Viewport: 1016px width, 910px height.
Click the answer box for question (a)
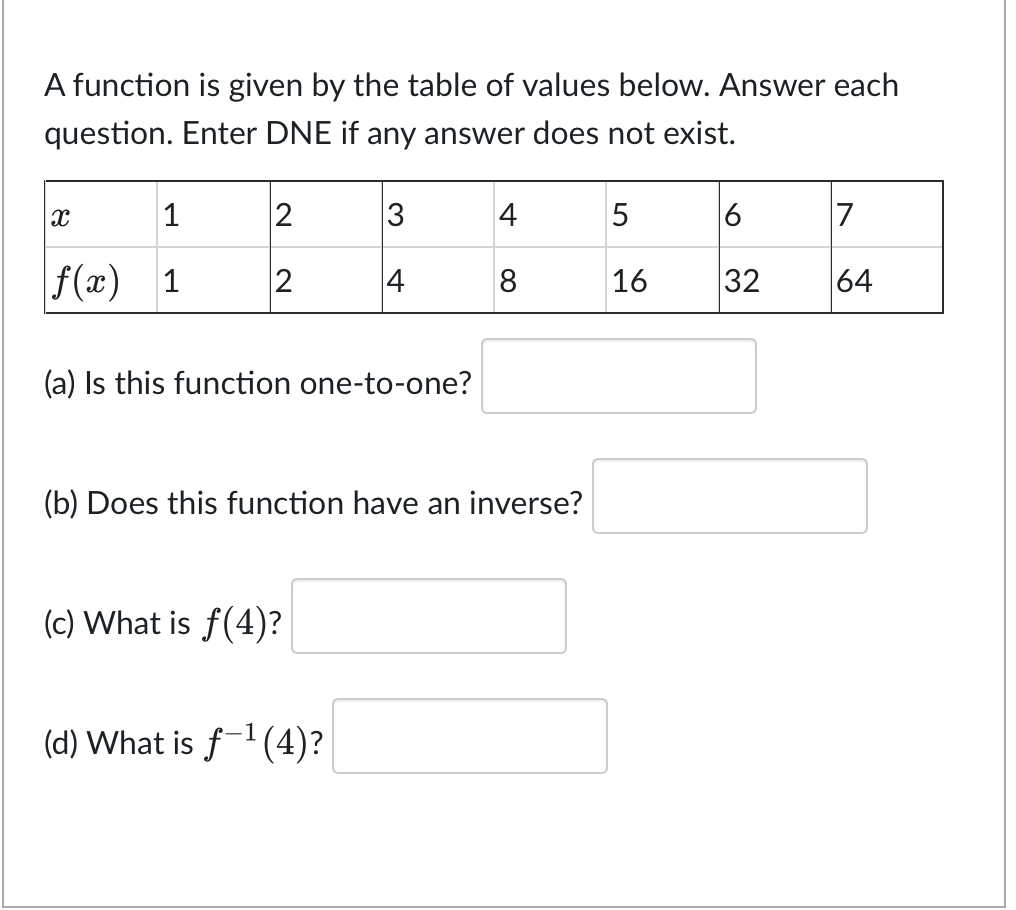tap(617, 377)
